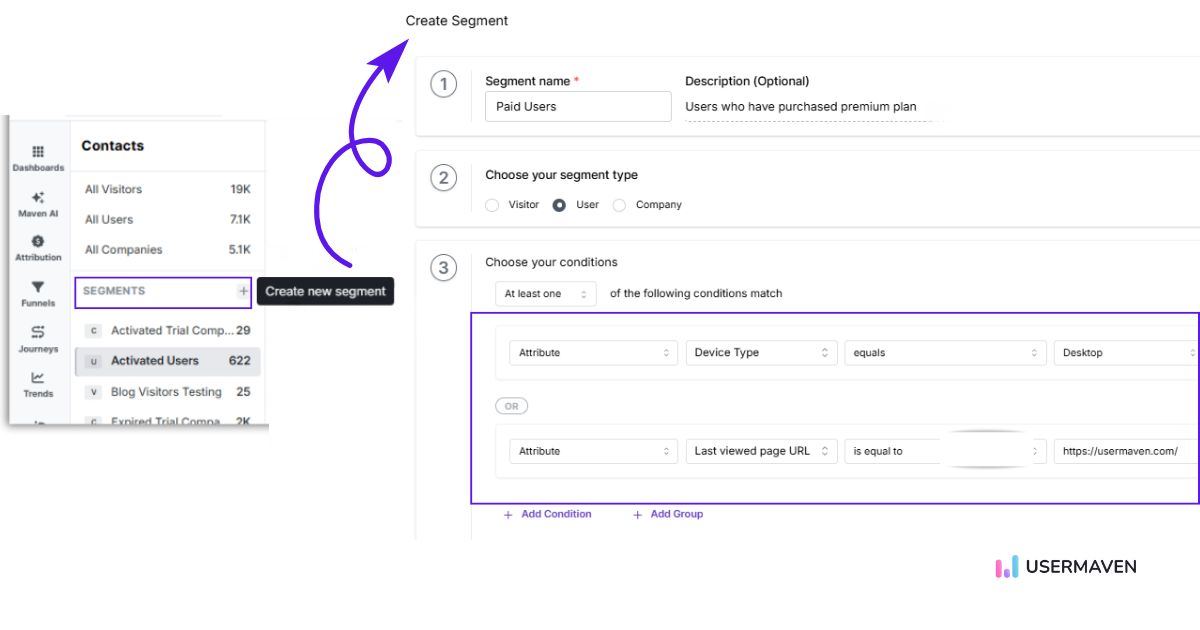Viewport: 1200px width, 630px height.
Task: Select the User segment type radio
Action: (559, 205)
